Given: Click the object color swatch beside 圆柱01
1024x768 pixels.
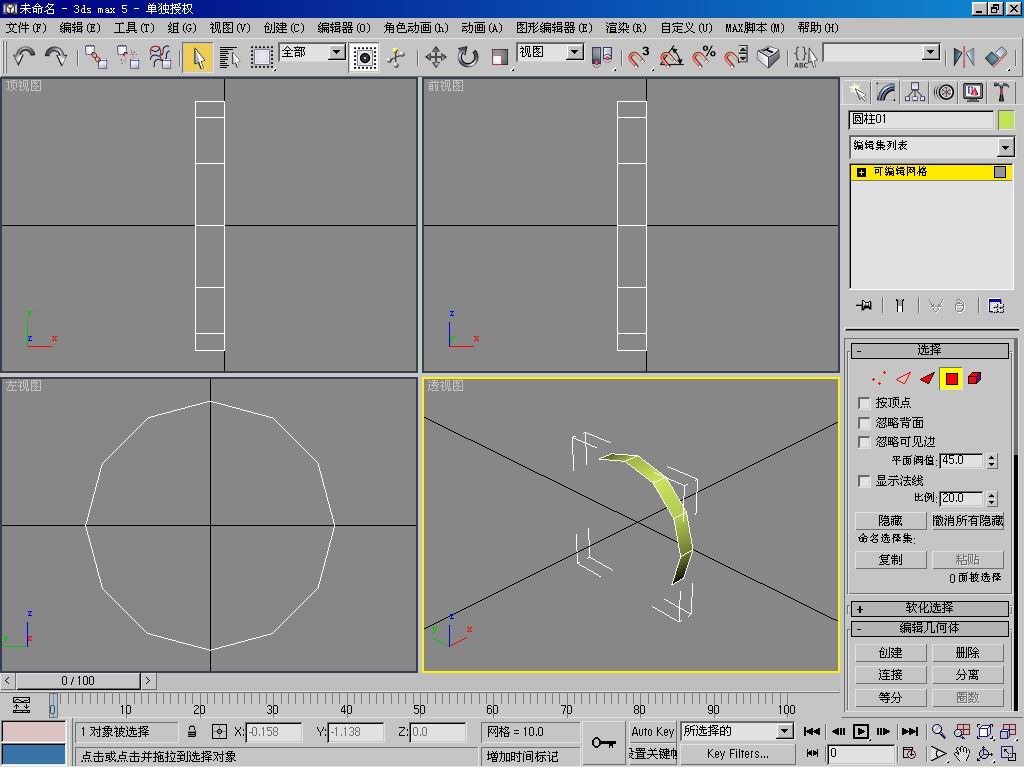Looking at the screenshot, I should click(x=1006, y=120).
